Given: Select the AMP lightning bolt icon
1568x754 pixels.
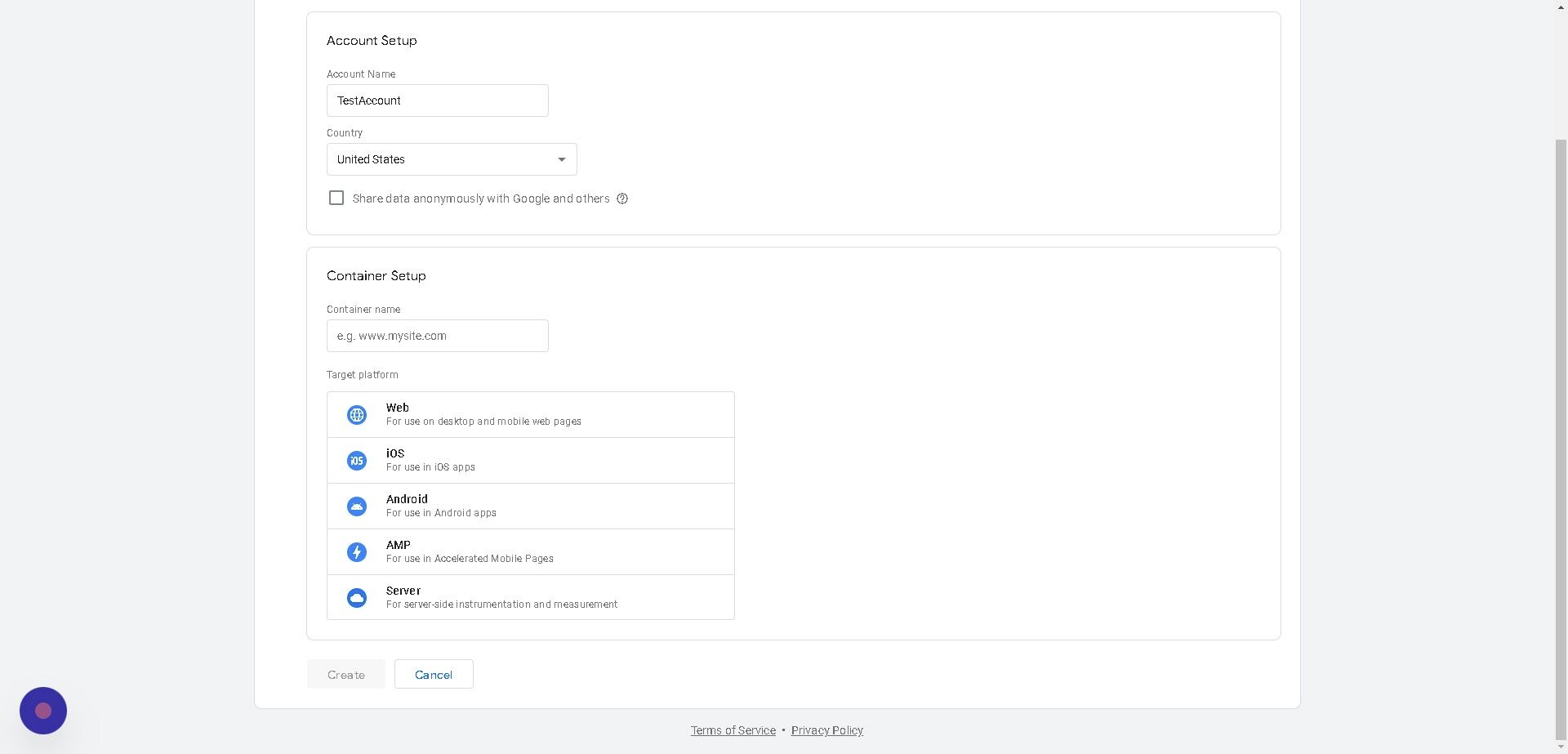Looking at the screenshot, I should tap(357, 552).
